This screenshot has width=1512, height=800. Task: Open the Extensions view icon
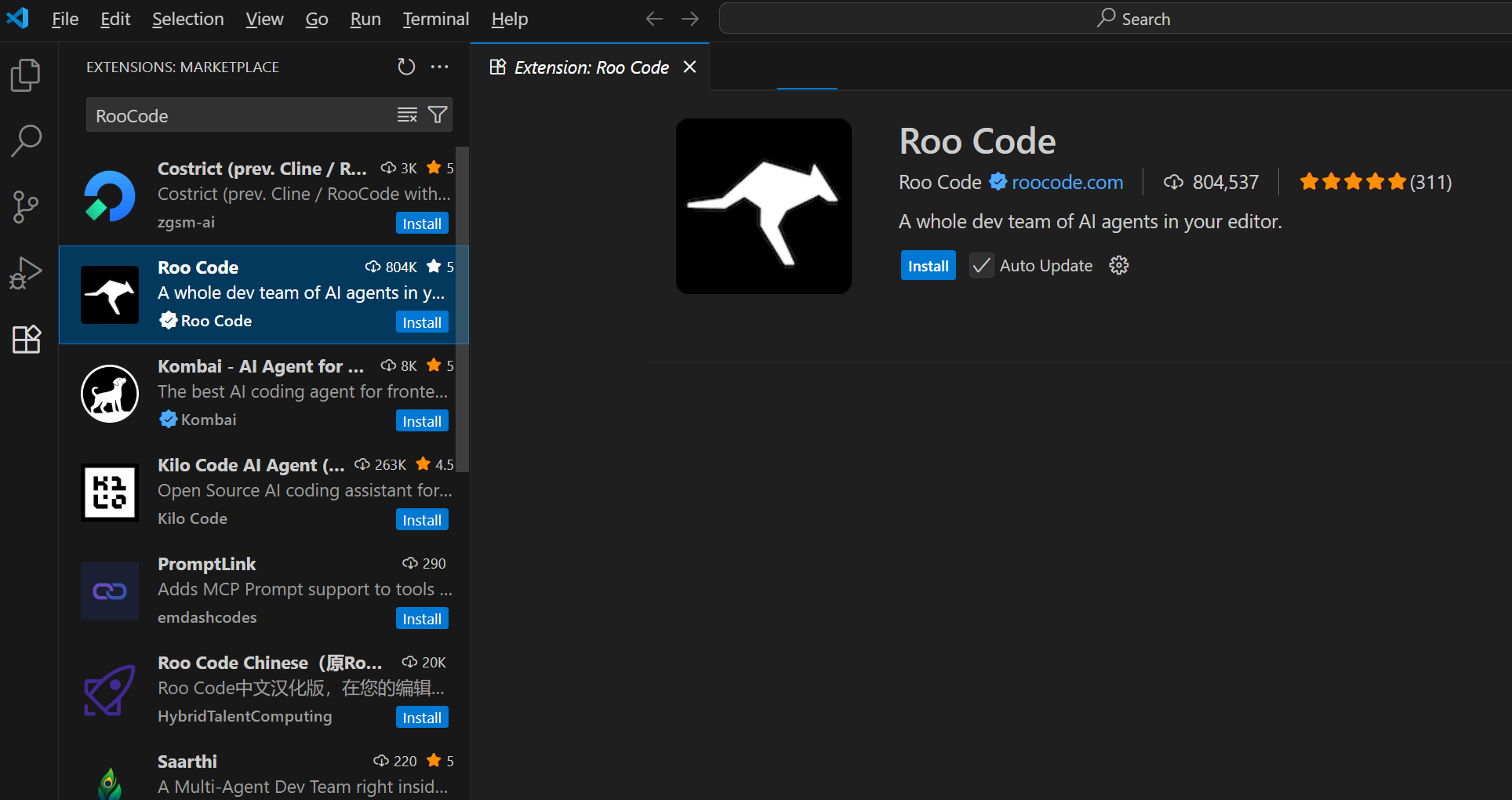(26, 339)
